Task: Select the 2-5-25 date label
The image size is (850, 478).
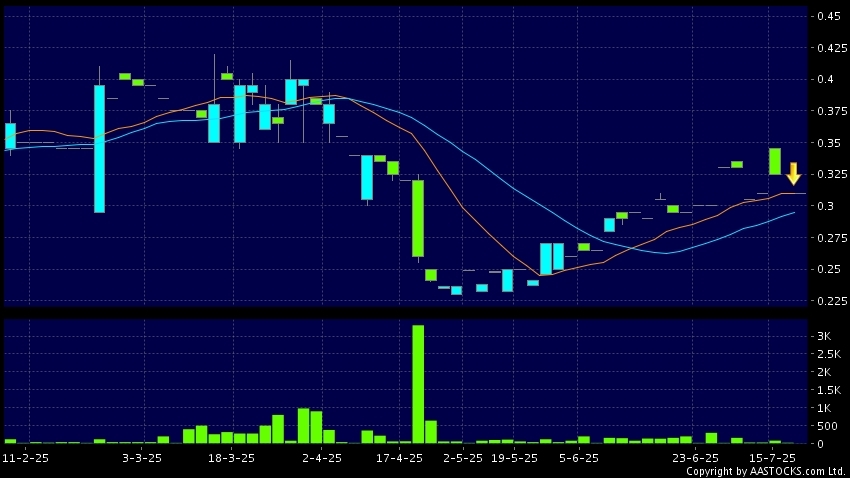Action: tap(462, 458)
